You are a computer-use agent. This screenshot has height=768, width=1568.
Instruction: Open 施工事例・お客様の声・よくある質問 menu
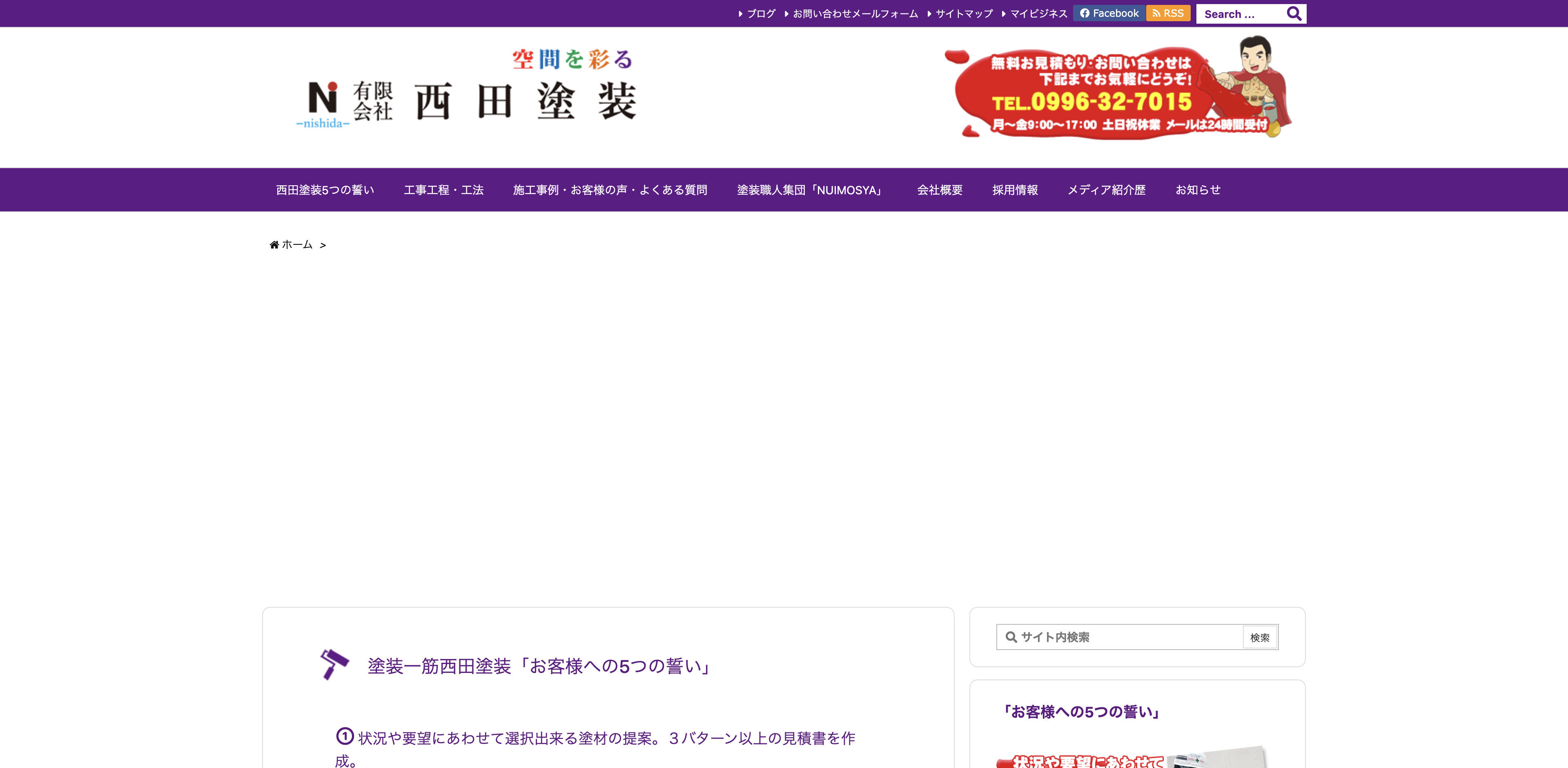click(x=610, y=190)
